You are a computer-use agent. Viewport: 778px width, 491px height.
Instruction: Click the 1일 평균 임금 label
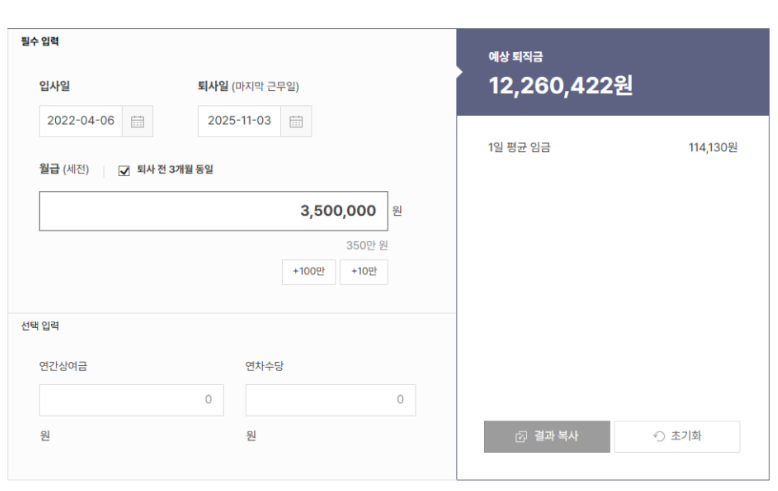(x=519, y=148)
